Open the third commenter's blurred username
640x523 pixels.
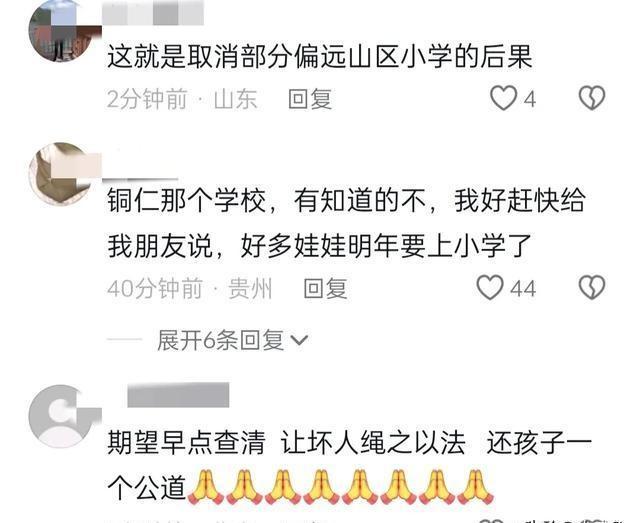click(x=178, y=395)
